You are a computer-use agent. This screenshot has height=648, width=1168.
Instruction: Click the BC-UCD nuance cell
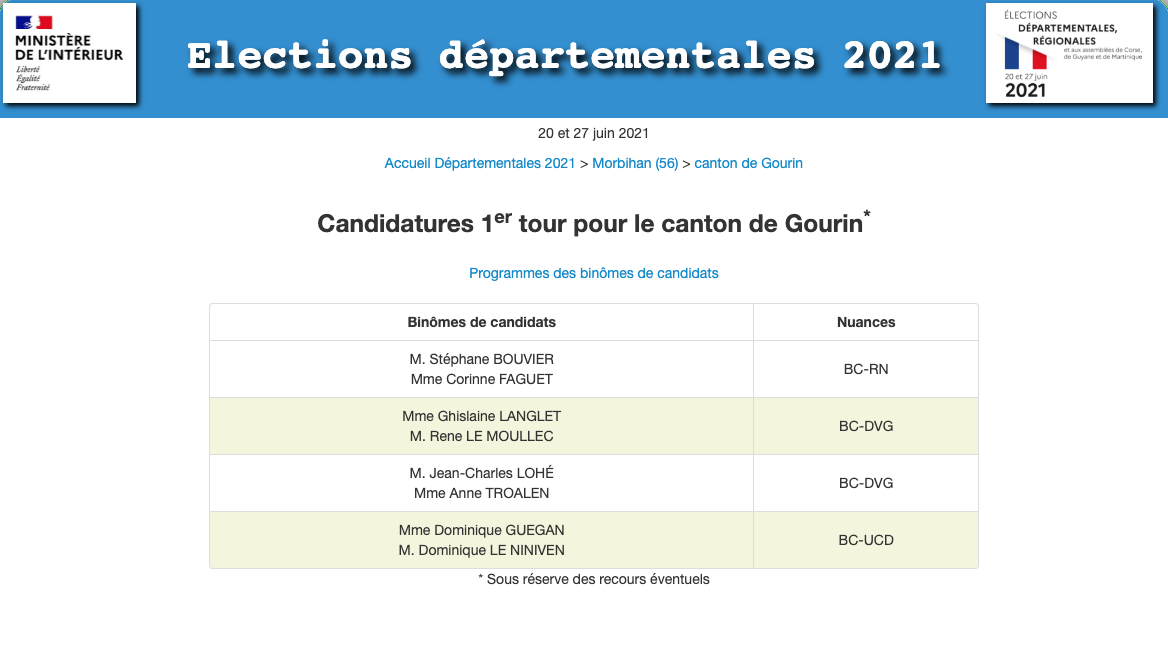(x=866, y=540)
